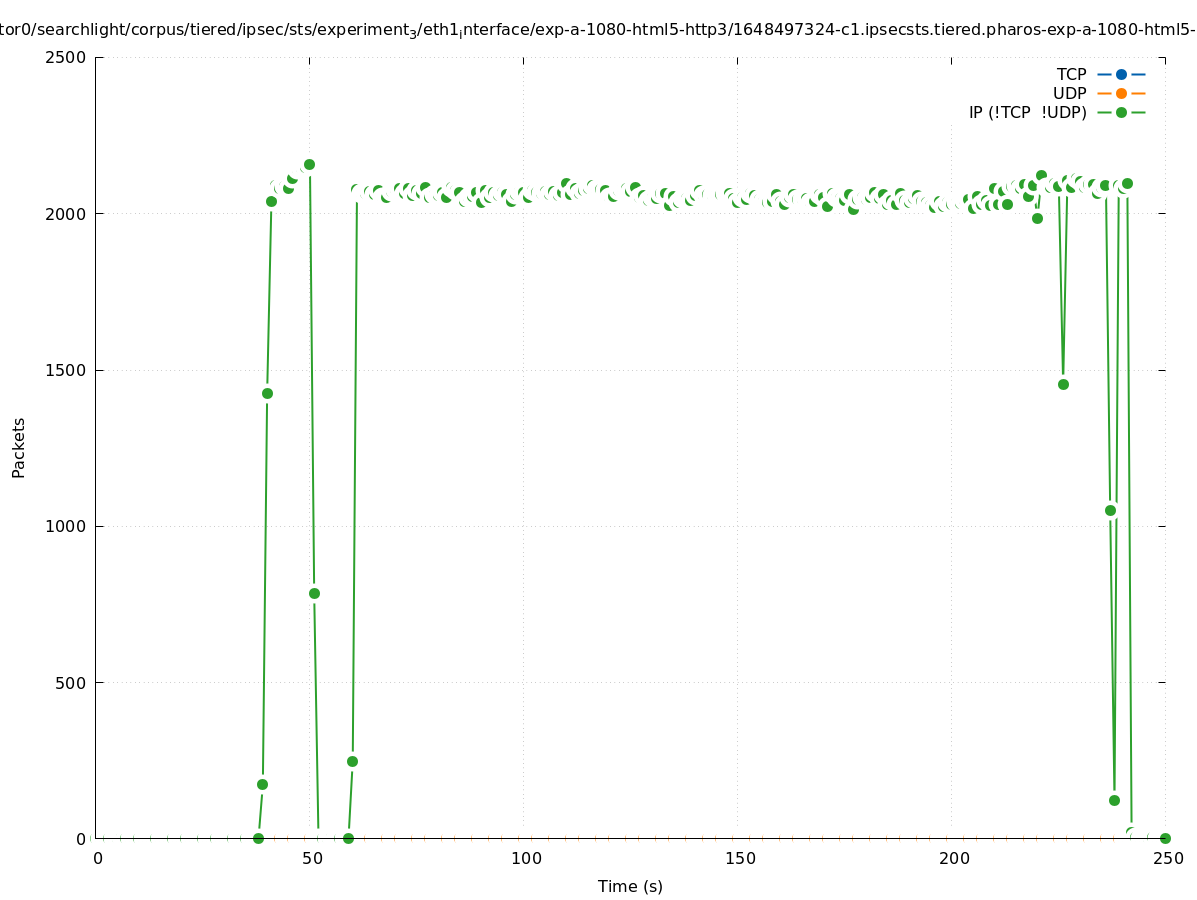1197x900 pixels.
Task: Click the file path title at top
Action: [598, 30]
